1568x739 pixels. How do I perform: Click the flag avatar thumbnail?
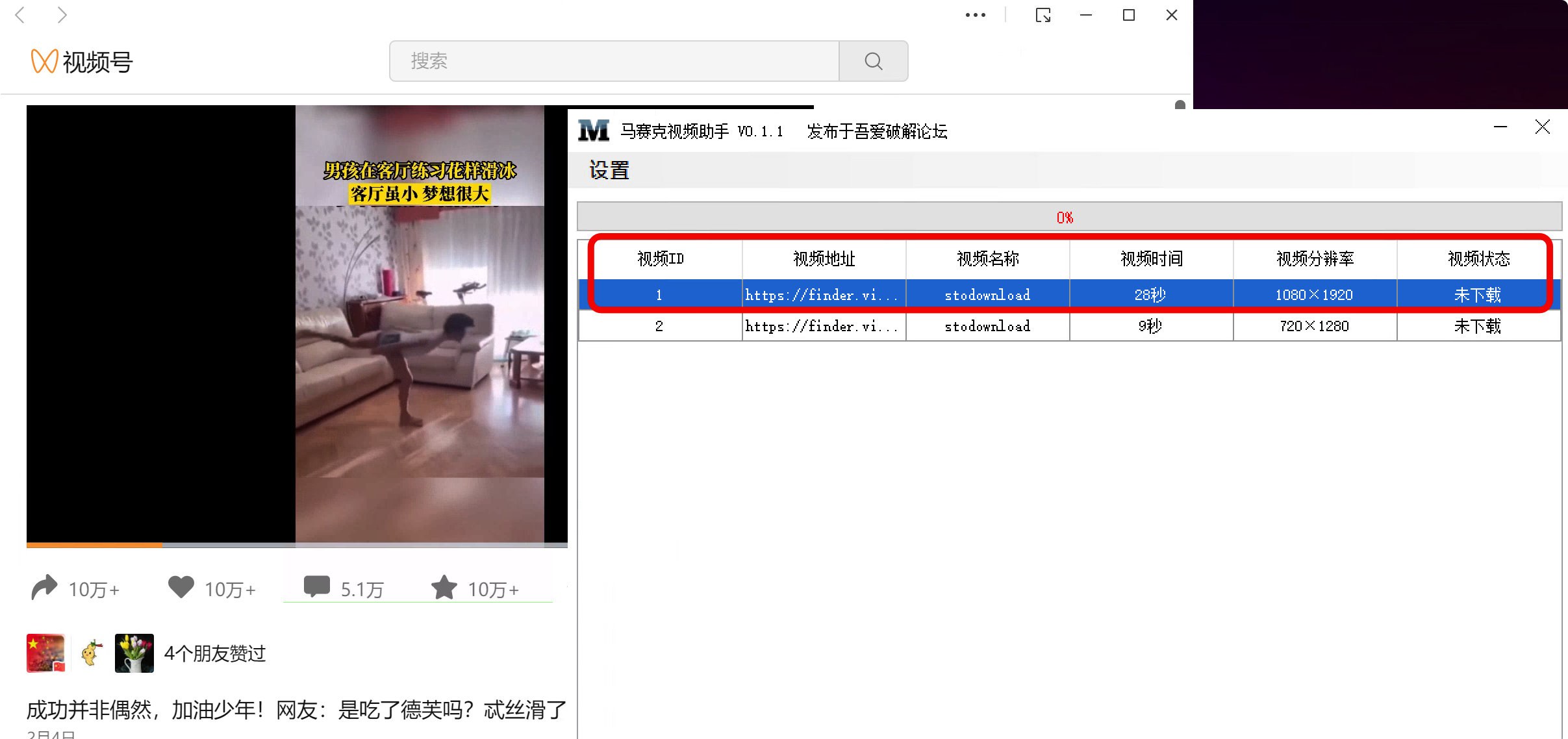tap(45, 653)
